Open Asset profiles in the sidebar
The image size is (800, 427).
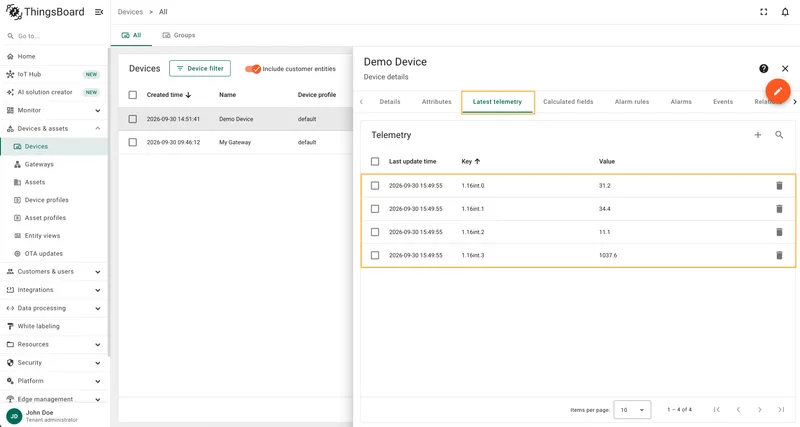[54, 218]
